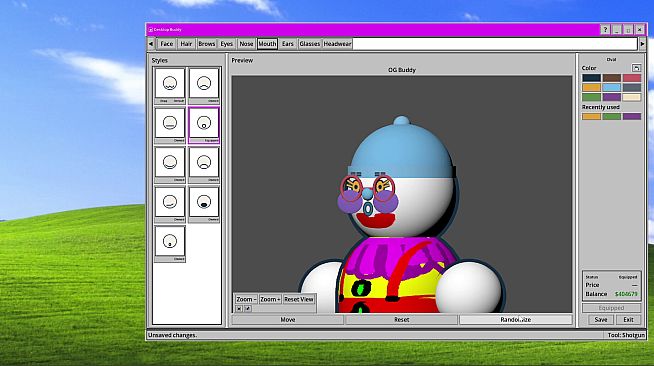
Task: Pick the brown color swatch
Action: point(611,78)
